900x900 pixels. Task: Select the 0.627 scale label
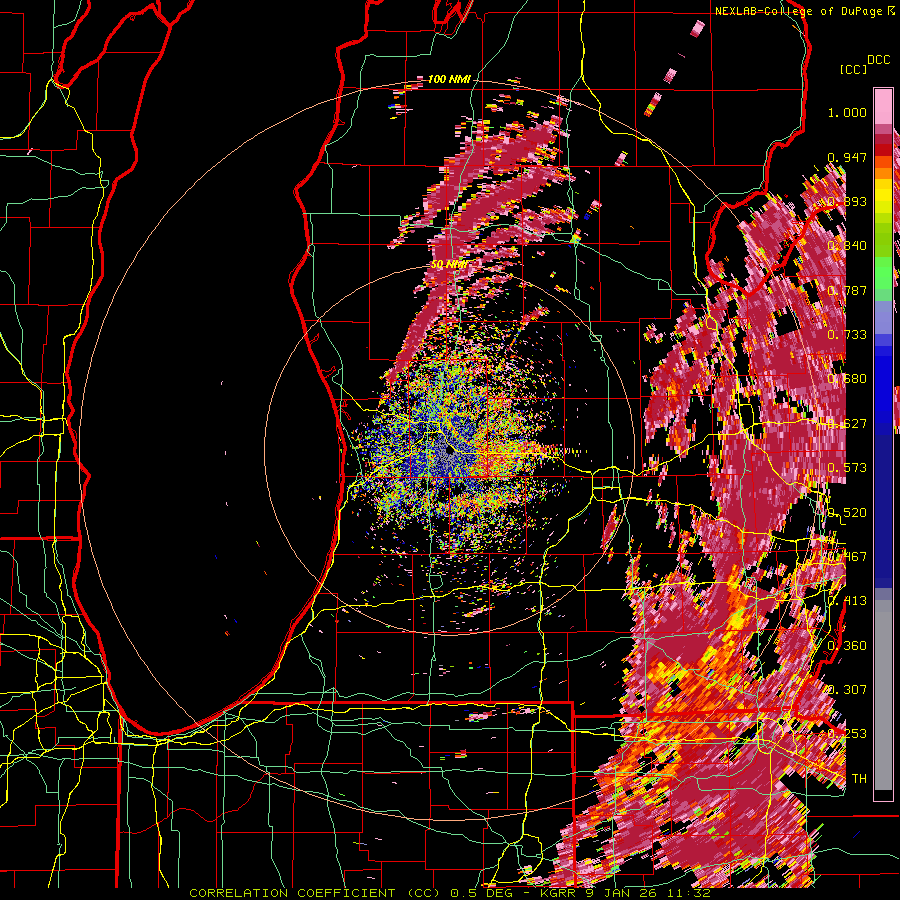tap(847, 424)
